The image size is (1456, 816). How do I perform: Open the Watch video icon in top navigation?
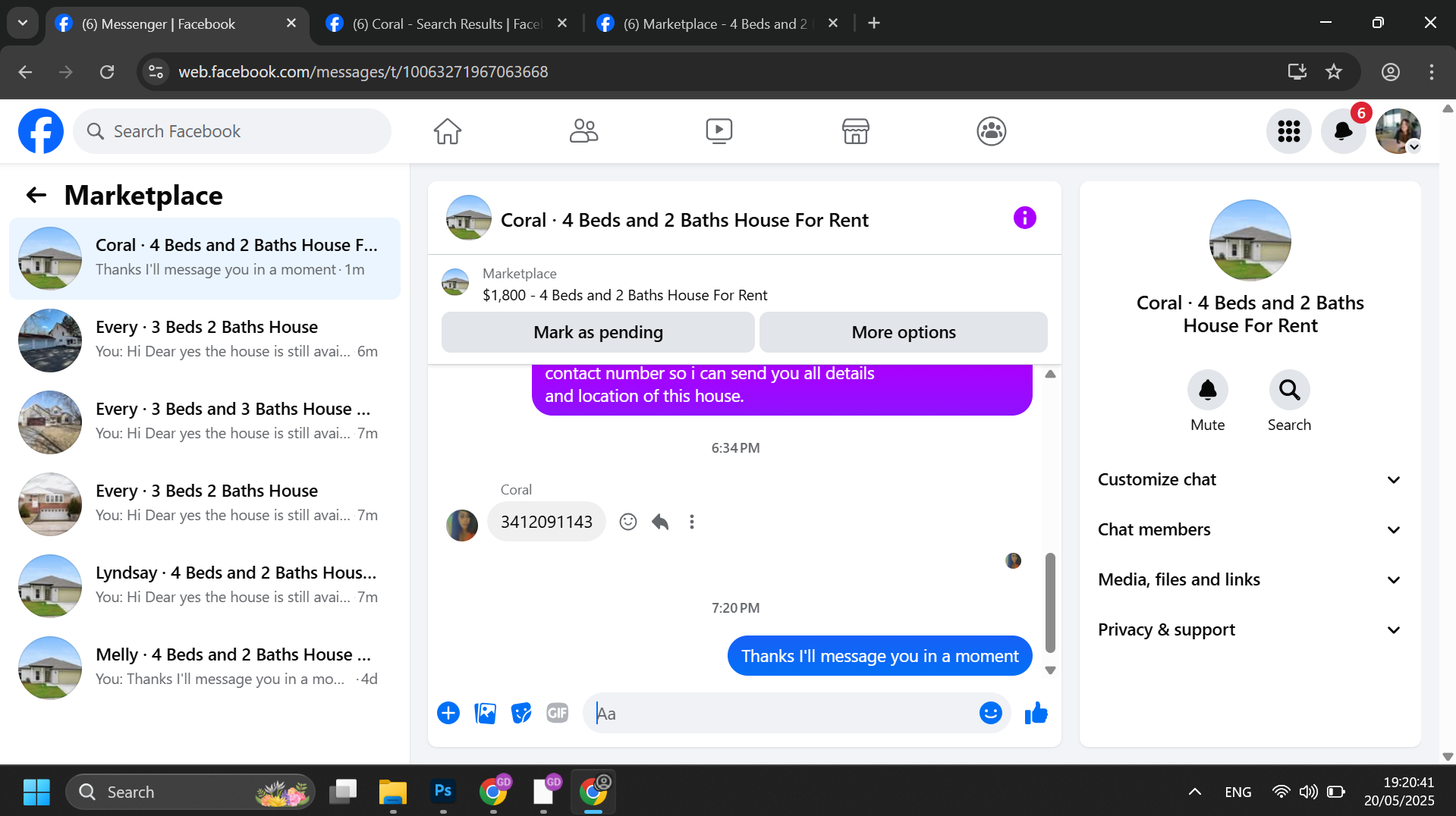click(x=719, y=131)
